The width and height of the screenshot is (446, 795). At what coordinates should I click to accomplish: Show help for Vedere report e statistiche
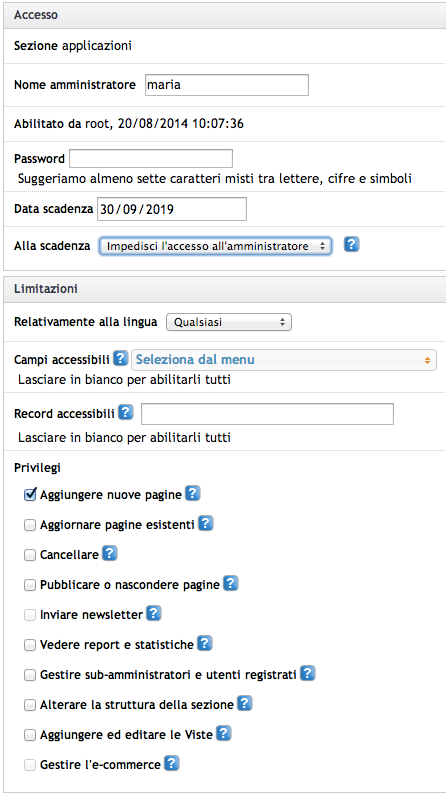pos(204,643)
